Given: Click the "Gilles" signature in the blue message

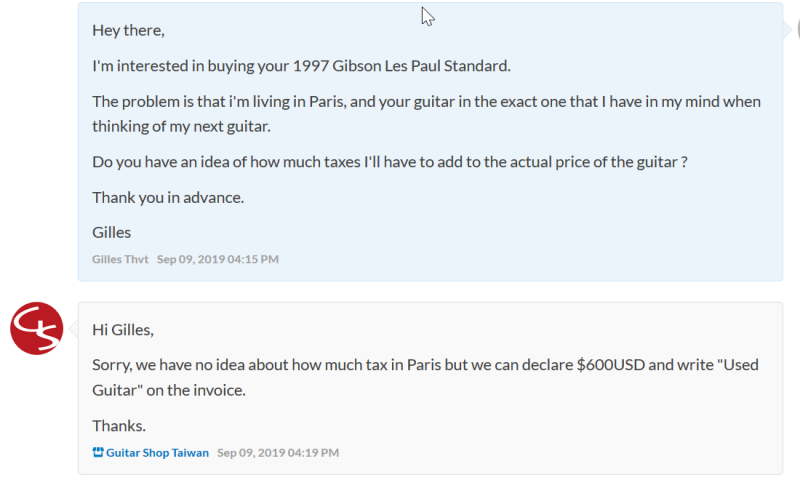Looking at the screenshot, I should click(x=112, y=232).
